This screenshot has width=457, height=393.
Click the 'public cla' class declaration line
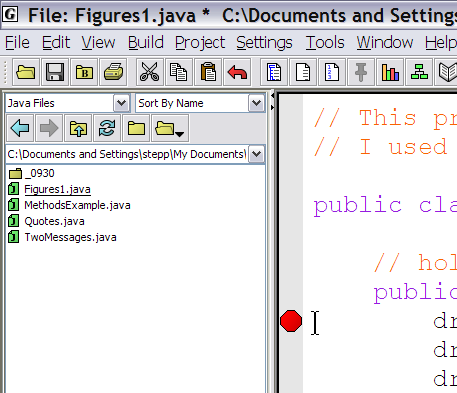385,205
